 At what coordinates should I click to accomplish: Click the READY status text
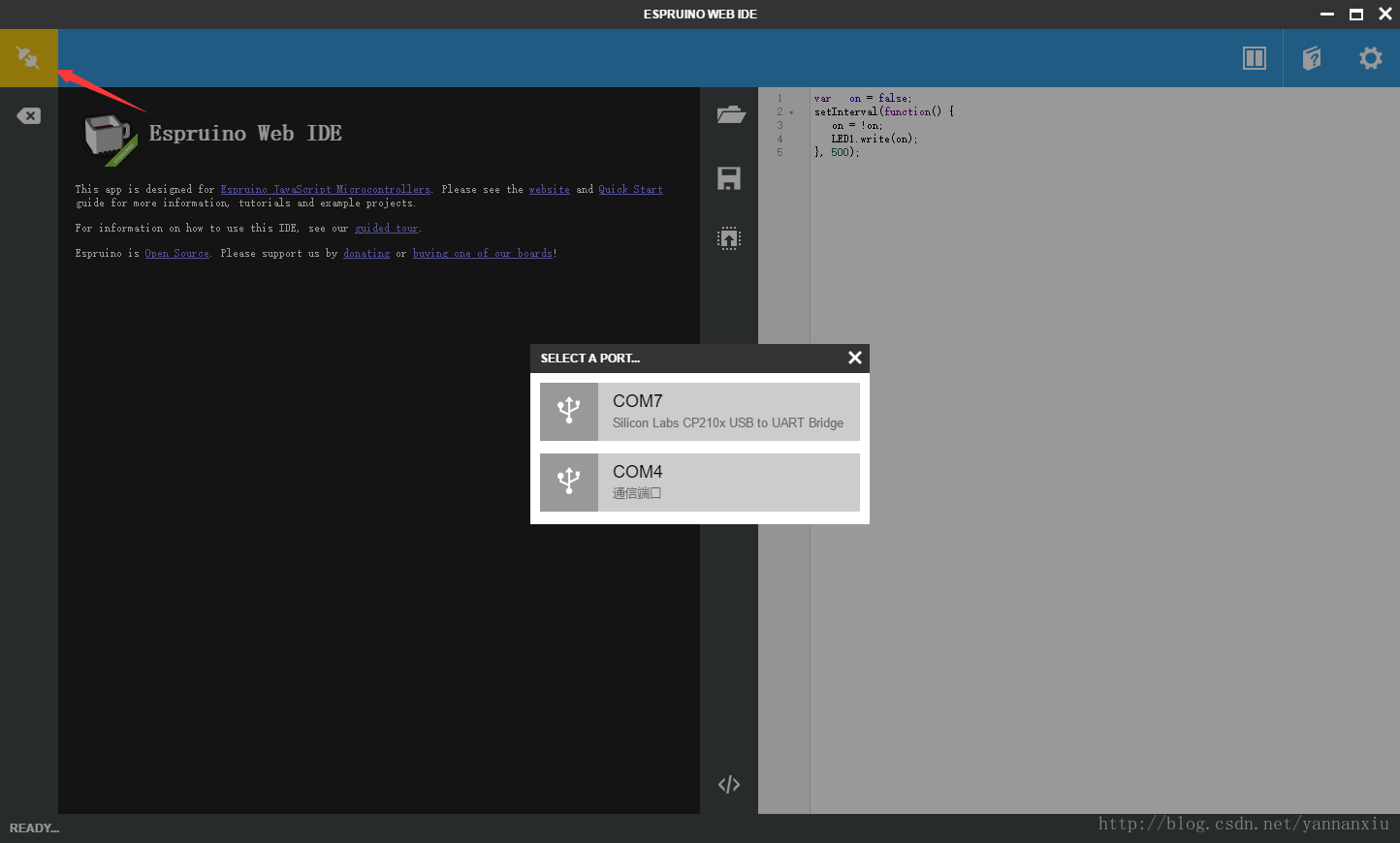coord(34,828)
